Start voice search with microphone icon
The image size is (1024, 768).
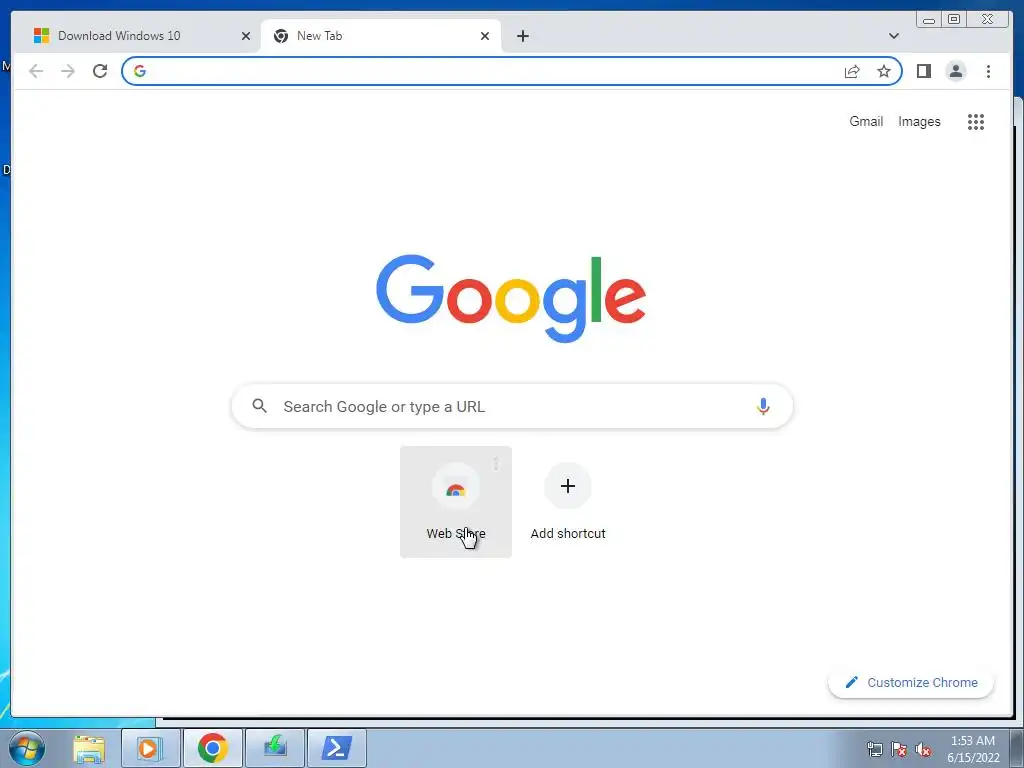coord(763,406)
